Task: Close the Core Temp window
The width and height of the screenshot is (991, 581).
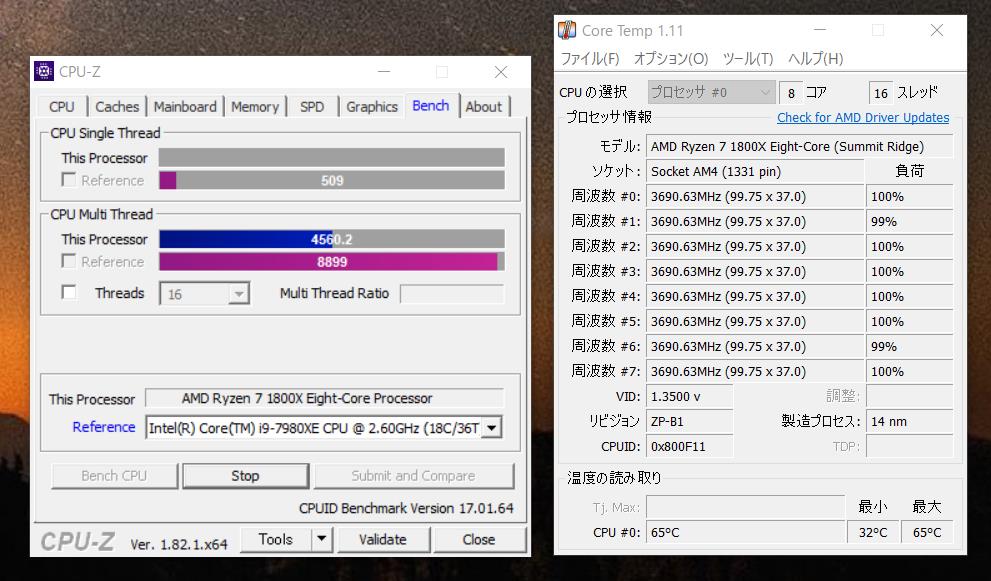Action: (937, 30)
